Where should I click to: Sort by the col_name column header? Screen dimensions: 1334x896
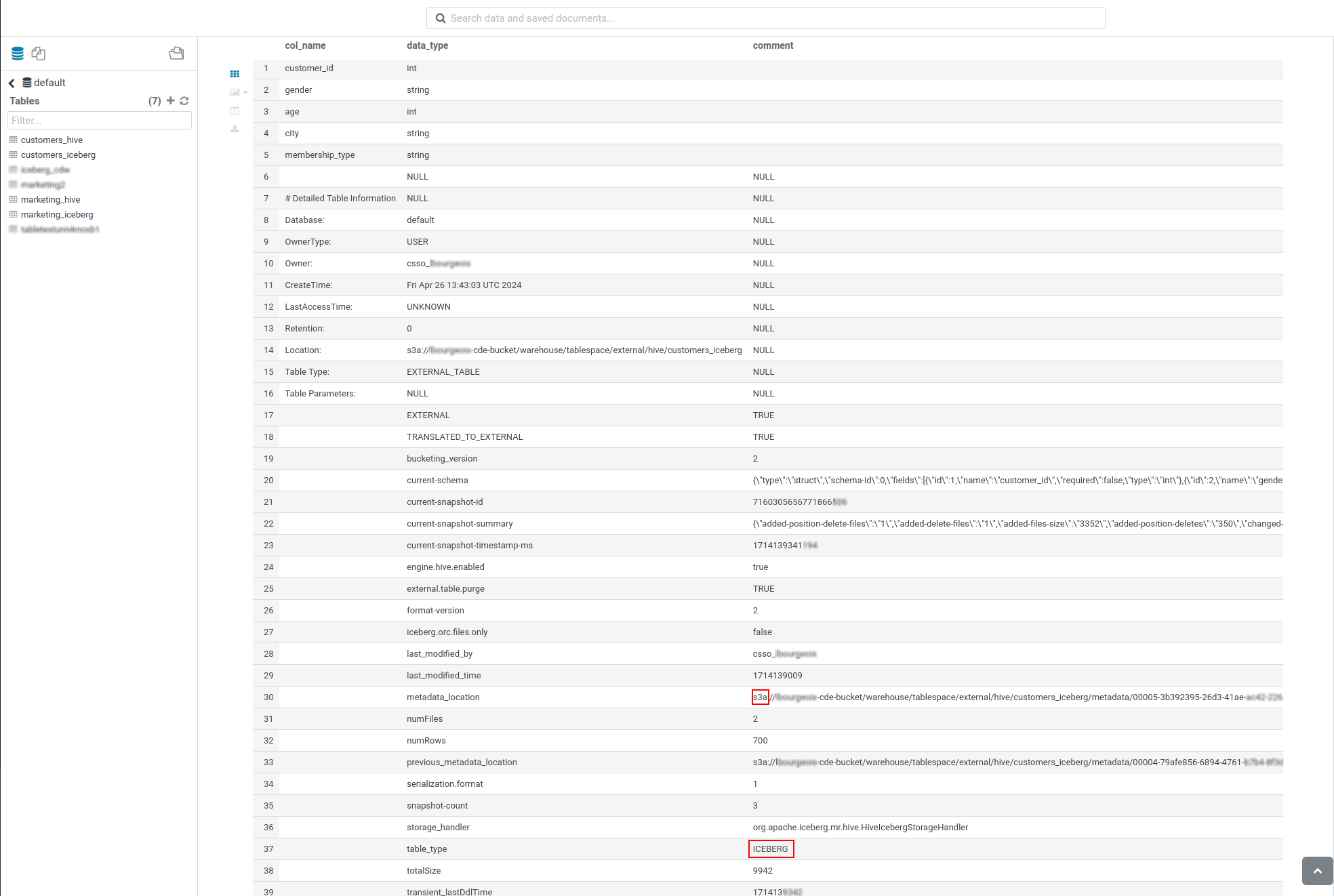(305, 45)
